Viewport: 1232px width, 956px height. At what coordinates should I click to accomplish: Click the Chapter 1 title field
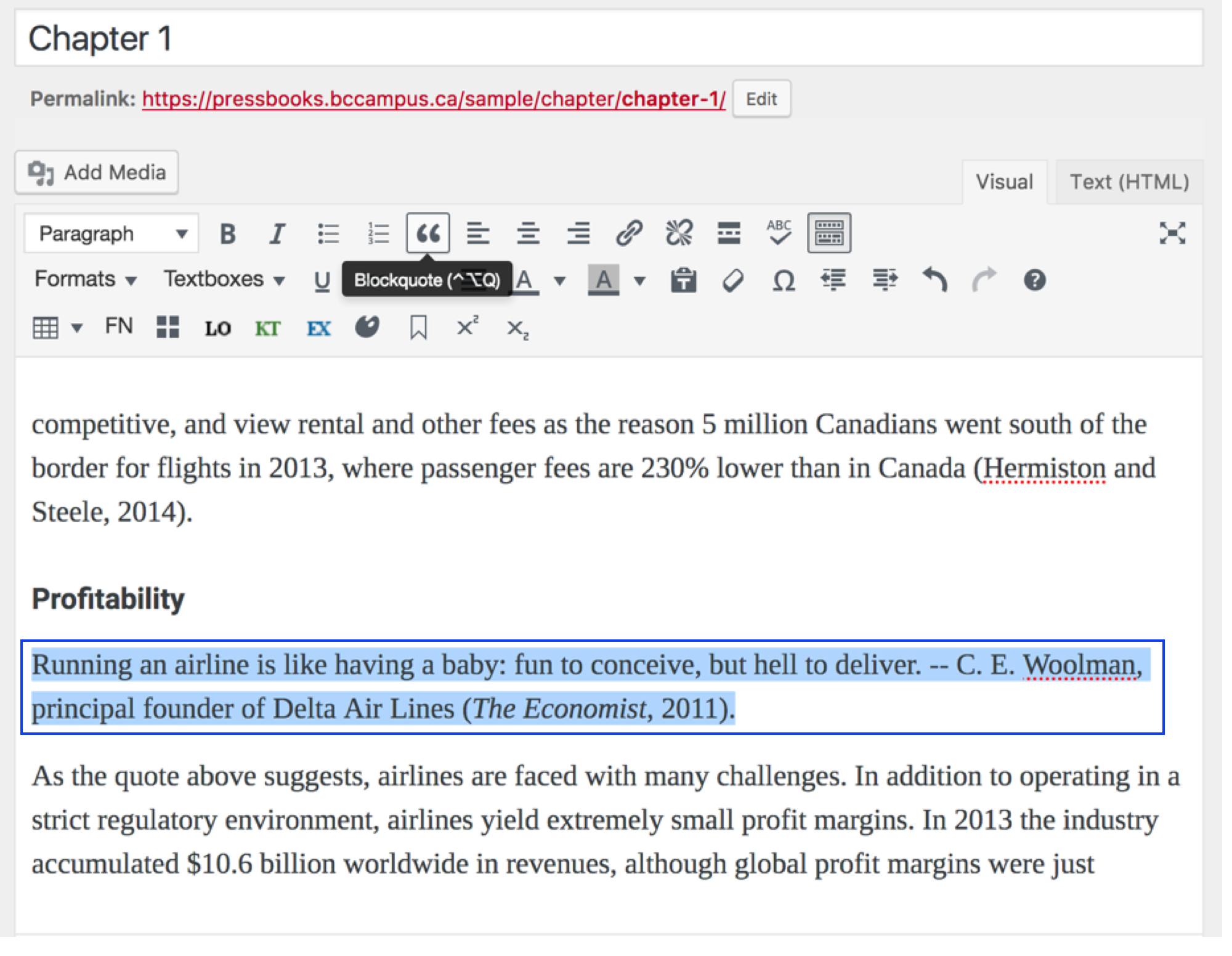click(x=609, y=38)
